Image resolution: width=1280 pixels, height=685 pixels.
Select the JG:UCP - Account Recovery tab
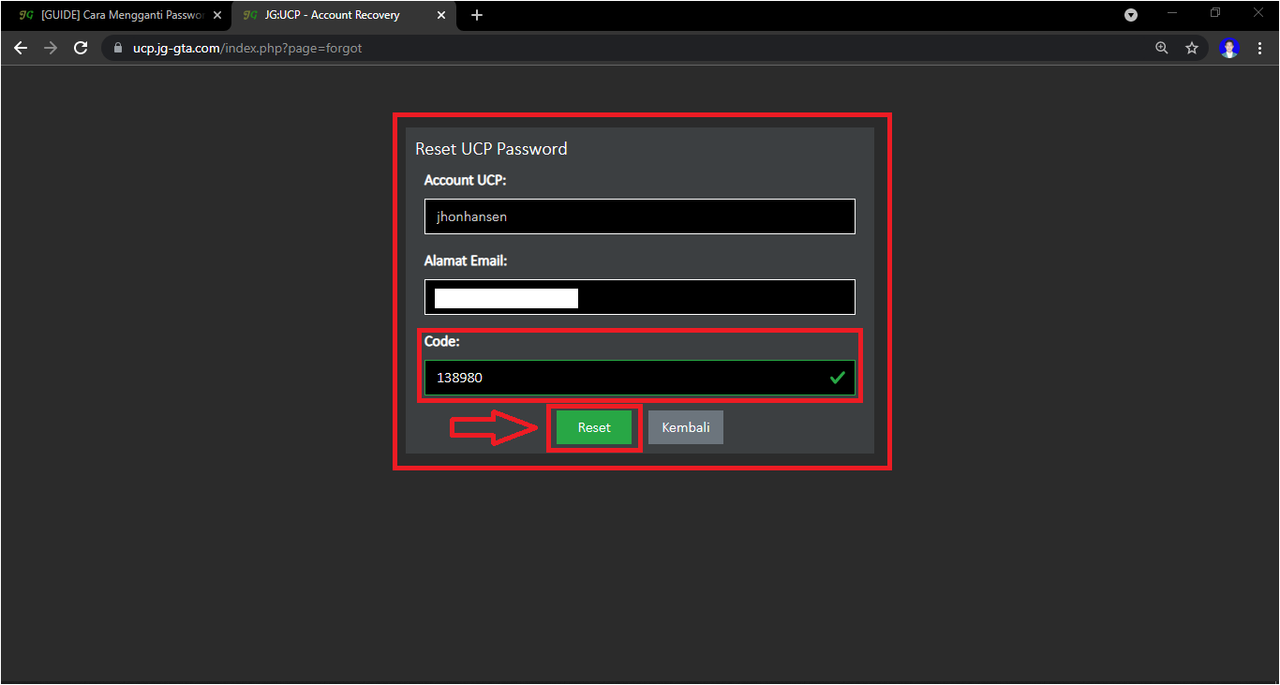coord(342,15)
